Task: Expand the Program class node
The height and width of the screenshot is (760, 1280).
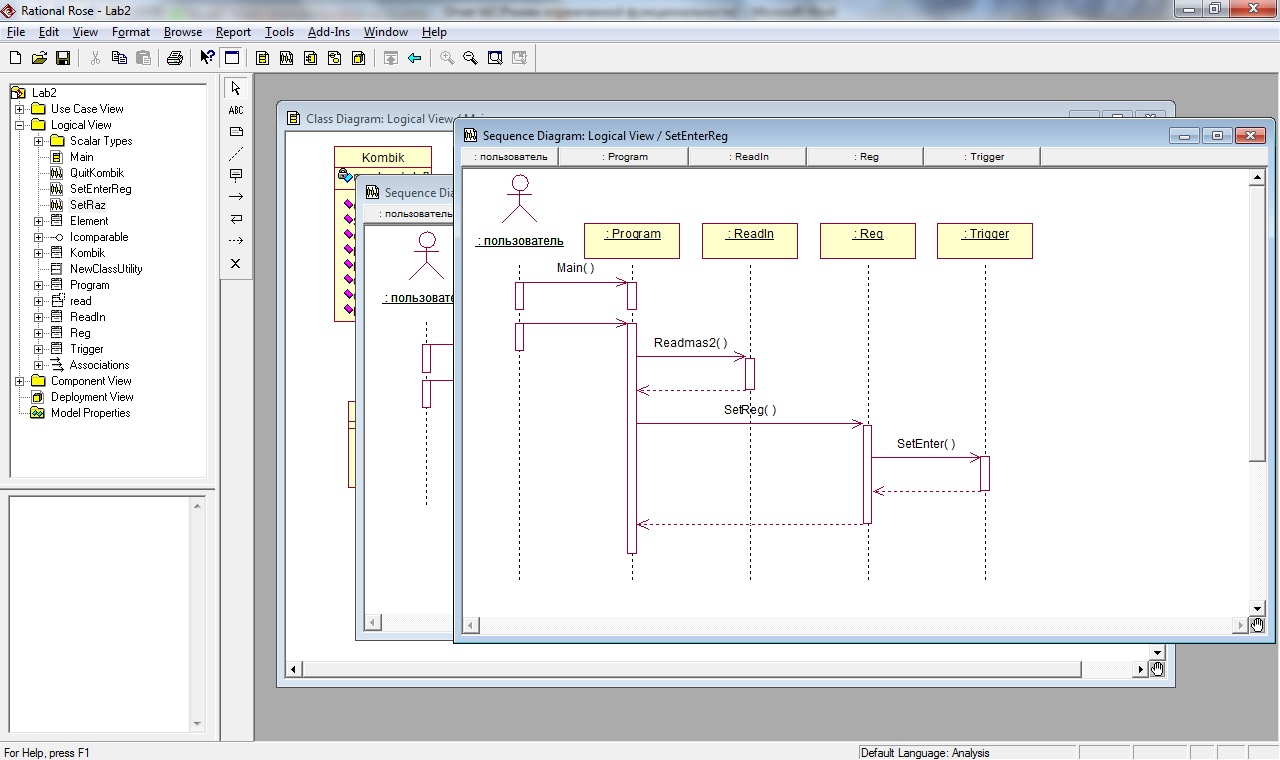Action: tap(39, 285)
